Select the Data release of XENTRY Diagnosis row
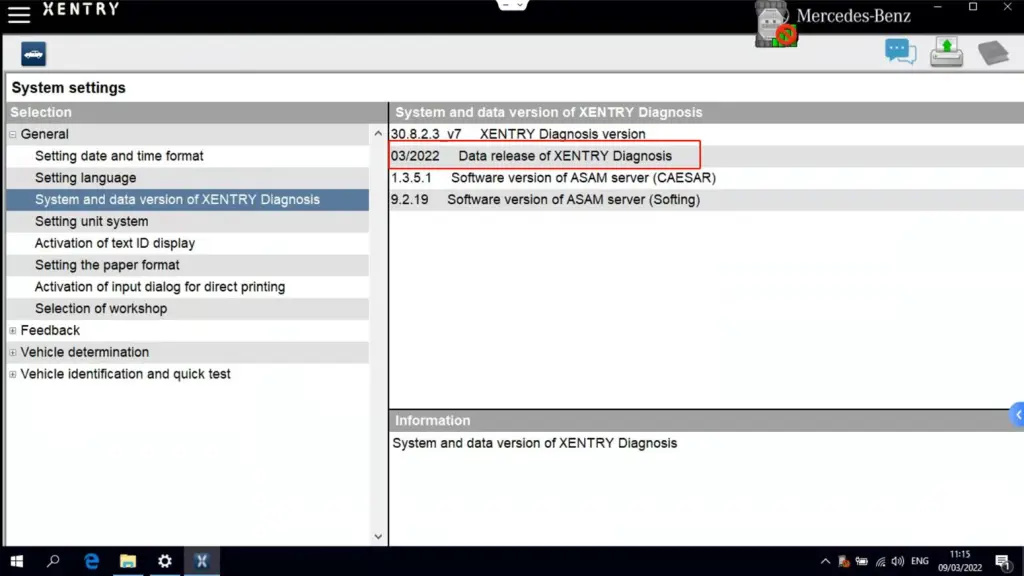Screen dimensions: 1024x576 707,156
